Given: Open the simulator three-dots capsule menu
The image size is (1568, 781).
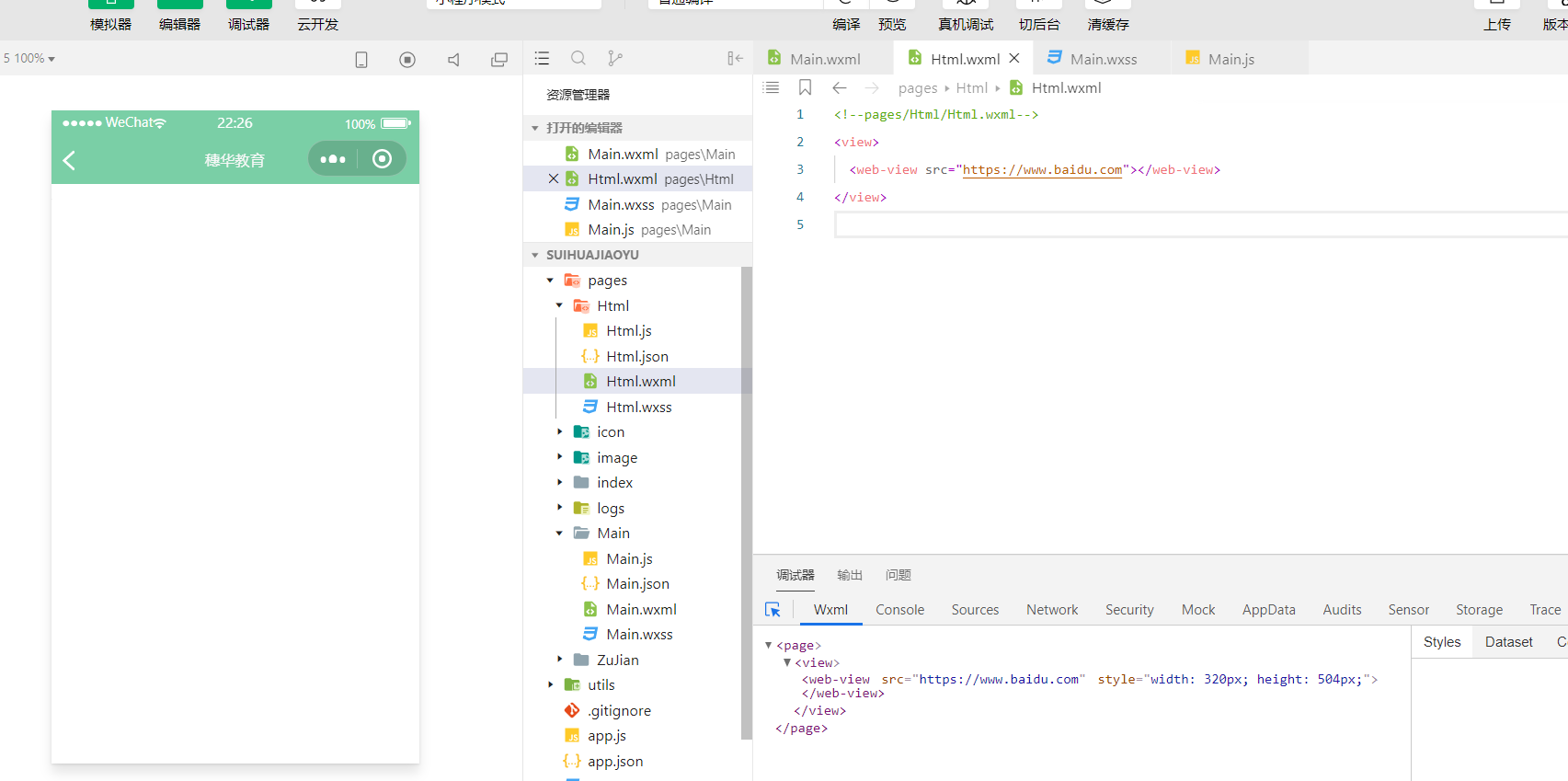Looking at the screenshot, I should [x=333, y=159].
